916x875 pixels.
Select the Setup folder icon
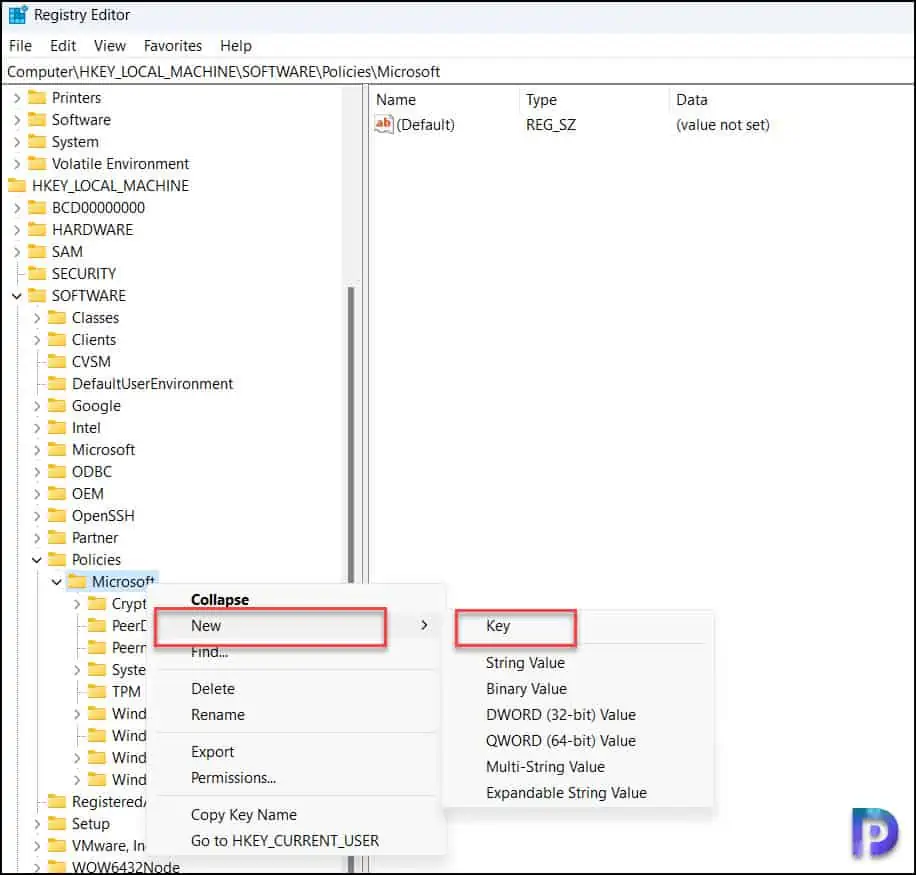pyautogui.click(x=57, y=824)
